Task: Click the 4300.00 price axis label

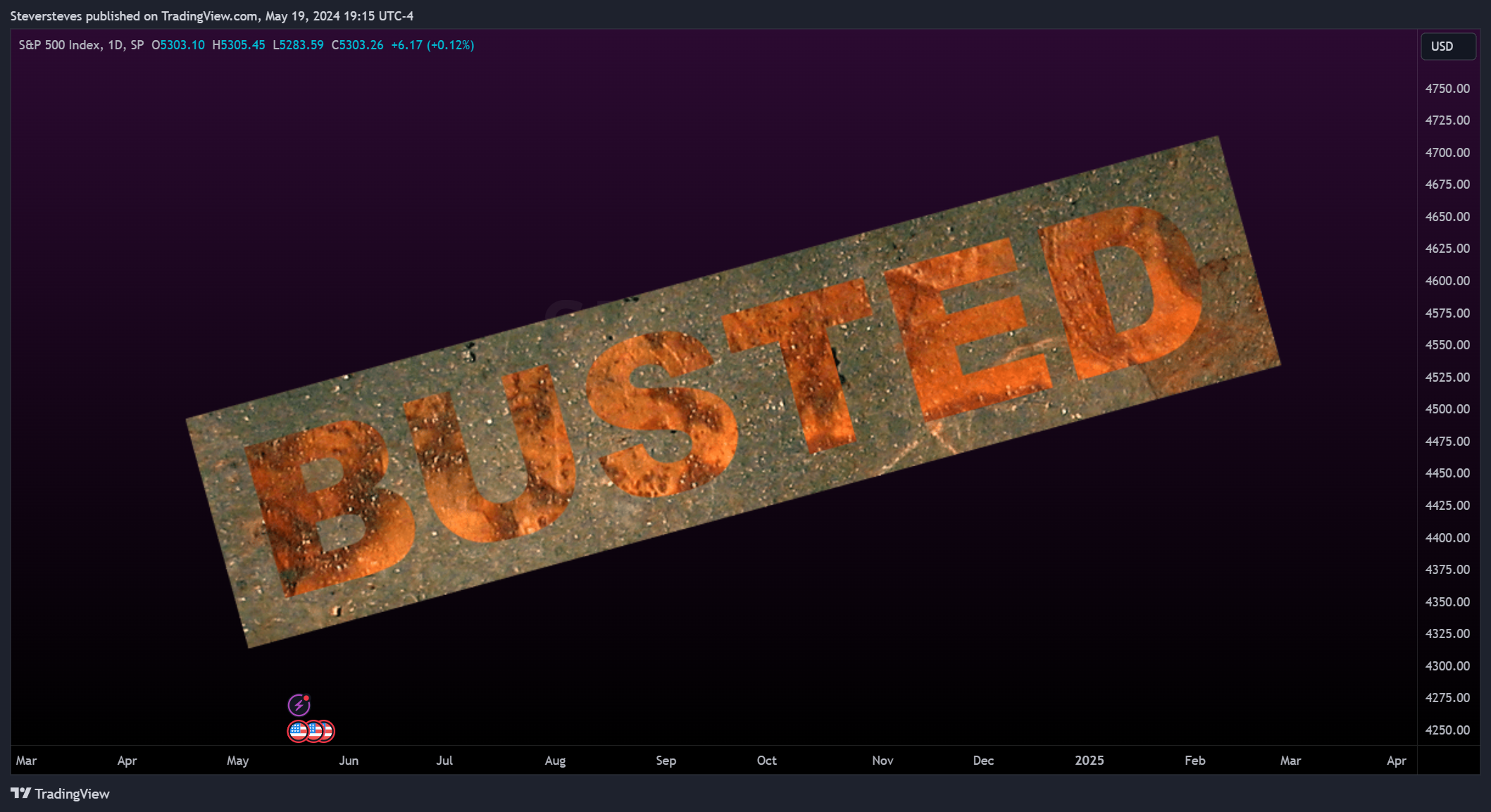Action: coord(1447,666)
